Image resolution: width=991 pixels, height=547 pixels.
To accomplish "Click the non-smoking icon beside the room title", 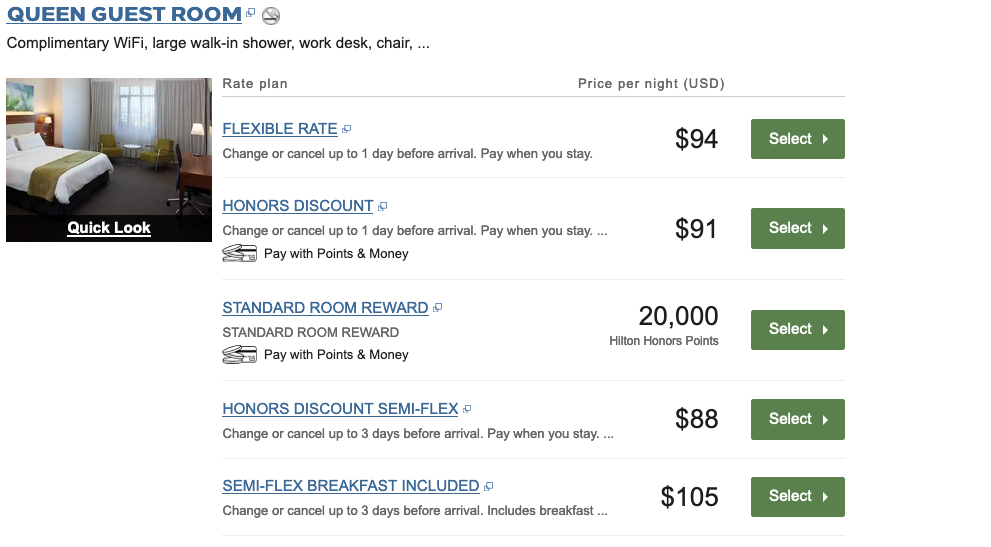I will pyautogui.click(x=271, y=16).
